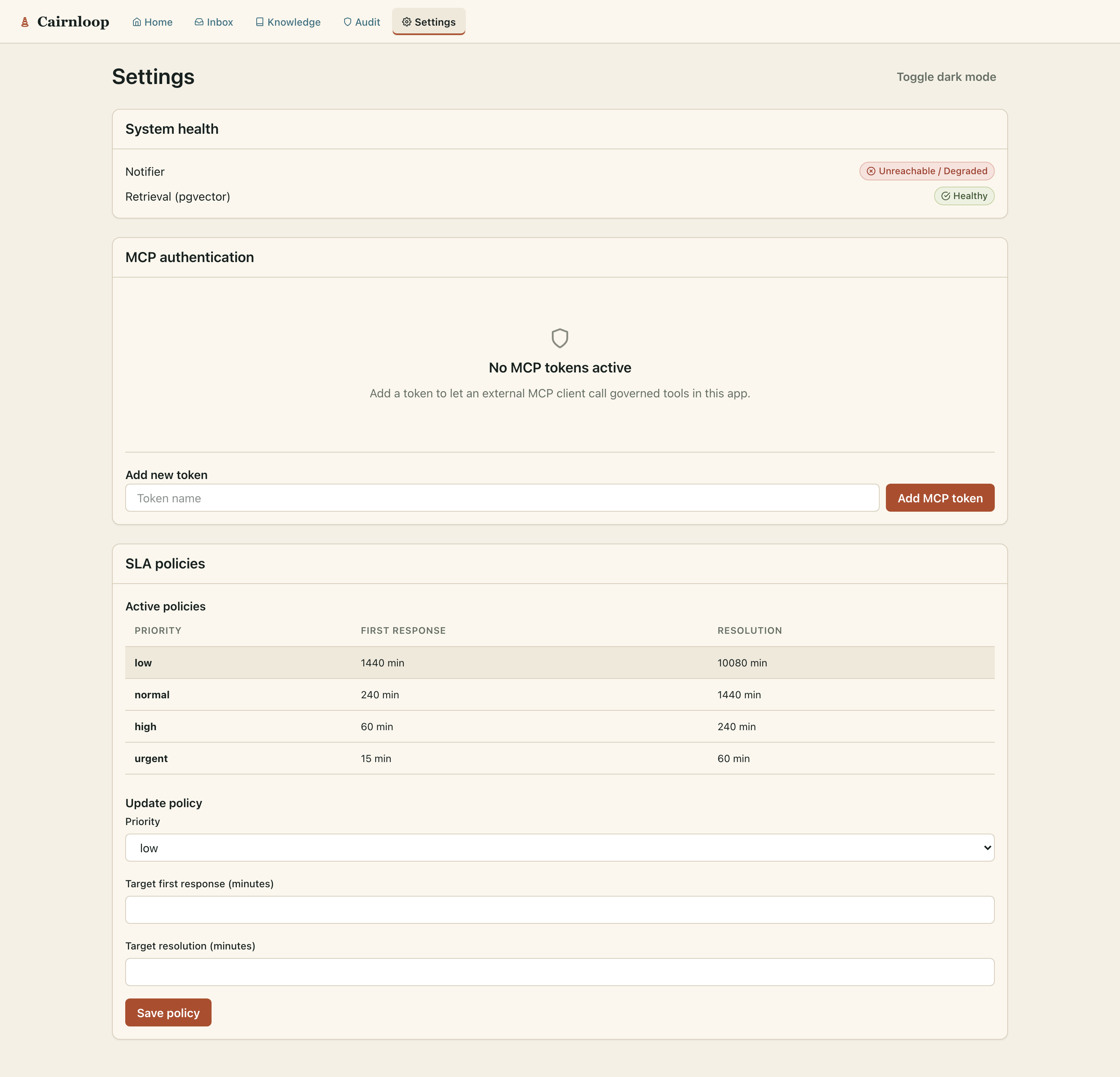Click the Notifier label
The height and width of the screenshot is (1077, 1120).
click(145, 171)
